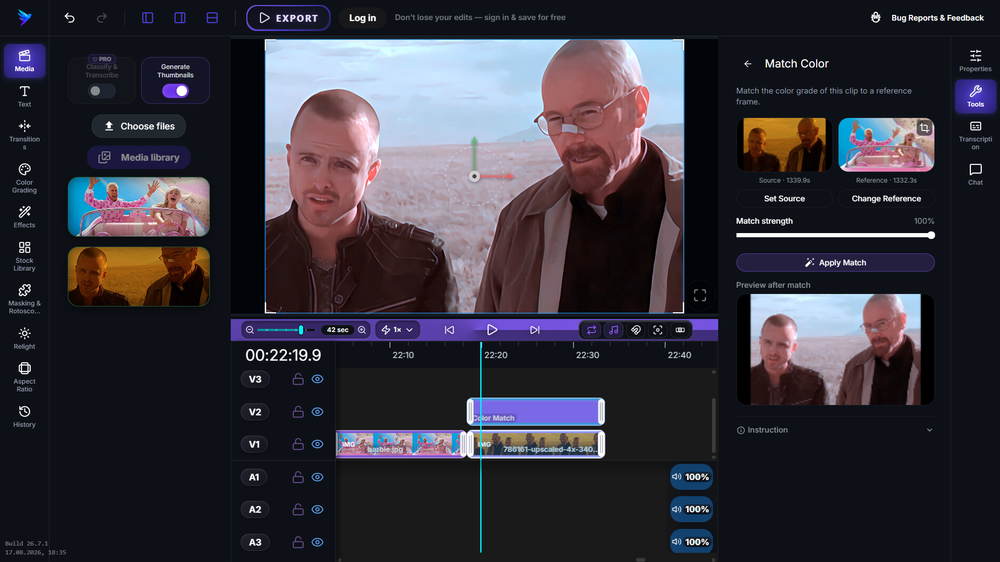Screen dimensions: 1000x562
Task: Click the focus frame icon in timeline toolbar
Action: 658,330
